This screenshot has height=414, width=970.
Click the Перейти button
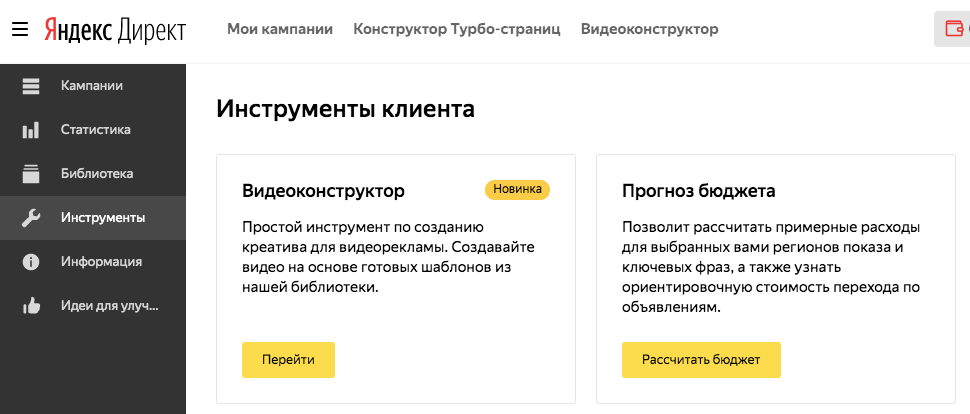pyautogui.click(x=288, y=360)
